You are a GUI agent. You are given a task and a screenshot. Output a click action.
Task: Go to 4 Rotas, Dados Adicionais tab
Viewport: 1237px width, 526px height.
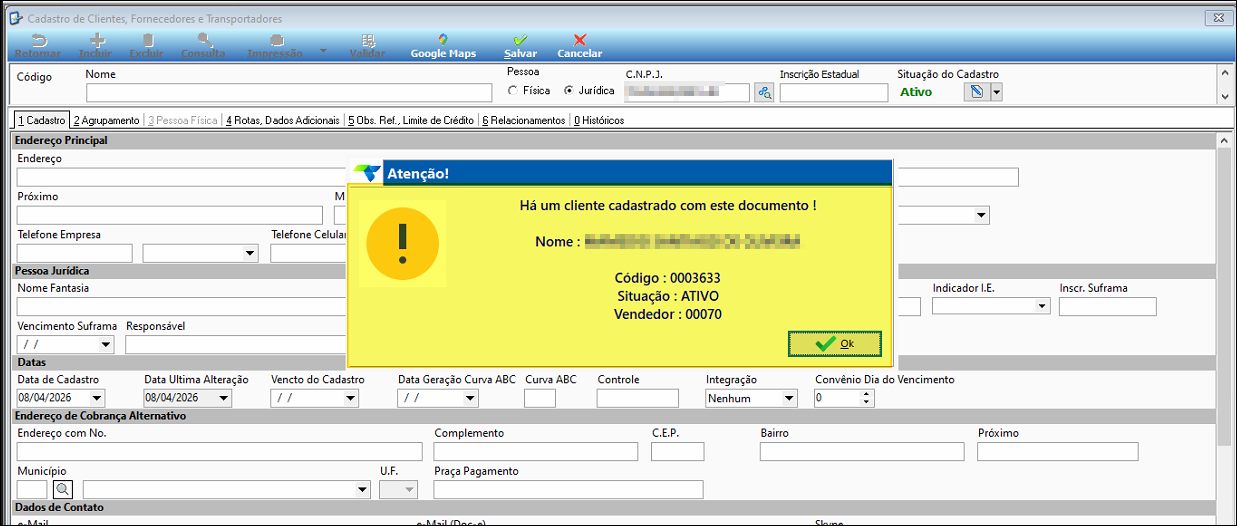[x=282, y=120]
